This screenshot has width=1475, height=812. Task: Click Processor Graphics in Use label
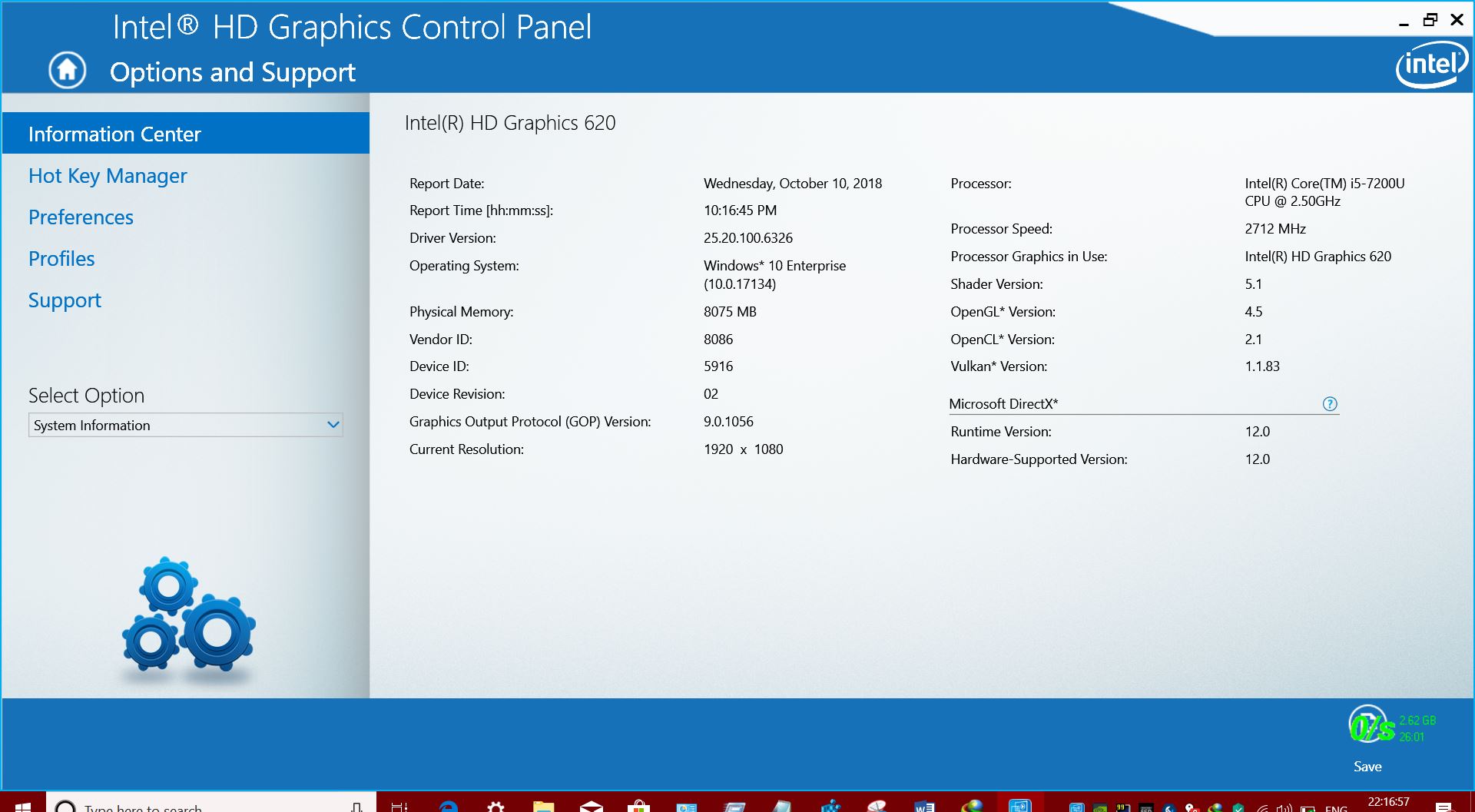[1029, 257]
